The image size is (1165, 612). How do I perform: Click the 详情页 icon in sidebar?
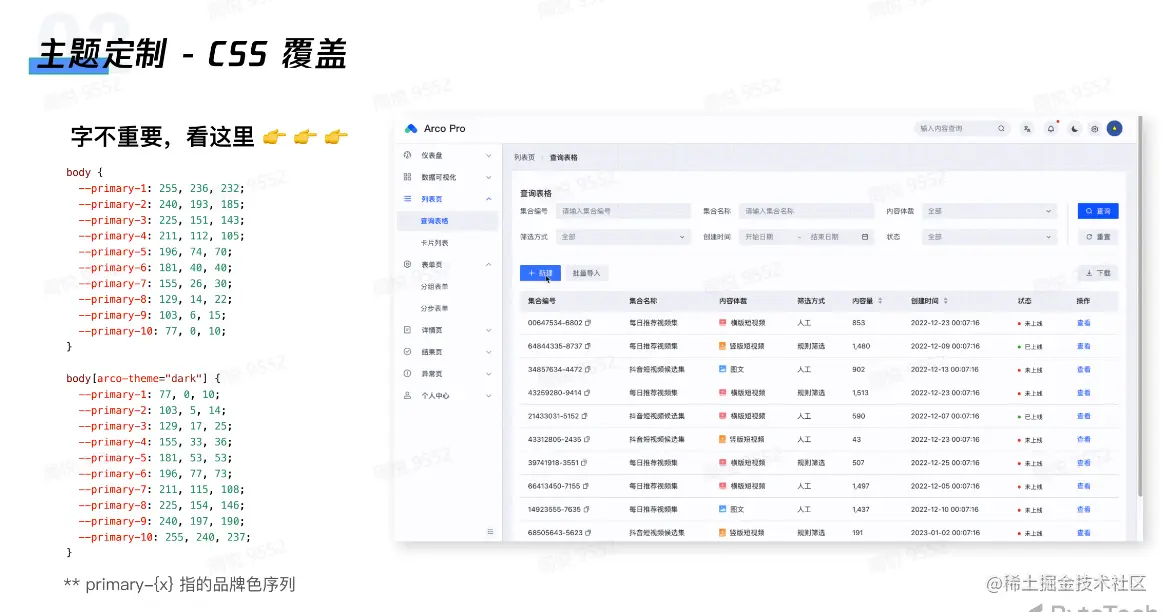[x=407, y=330]
